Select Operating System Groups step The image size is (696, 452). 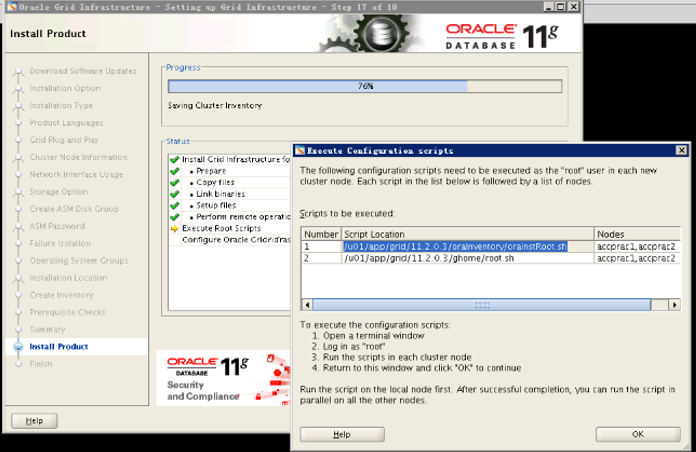click(x=79, y=261)
